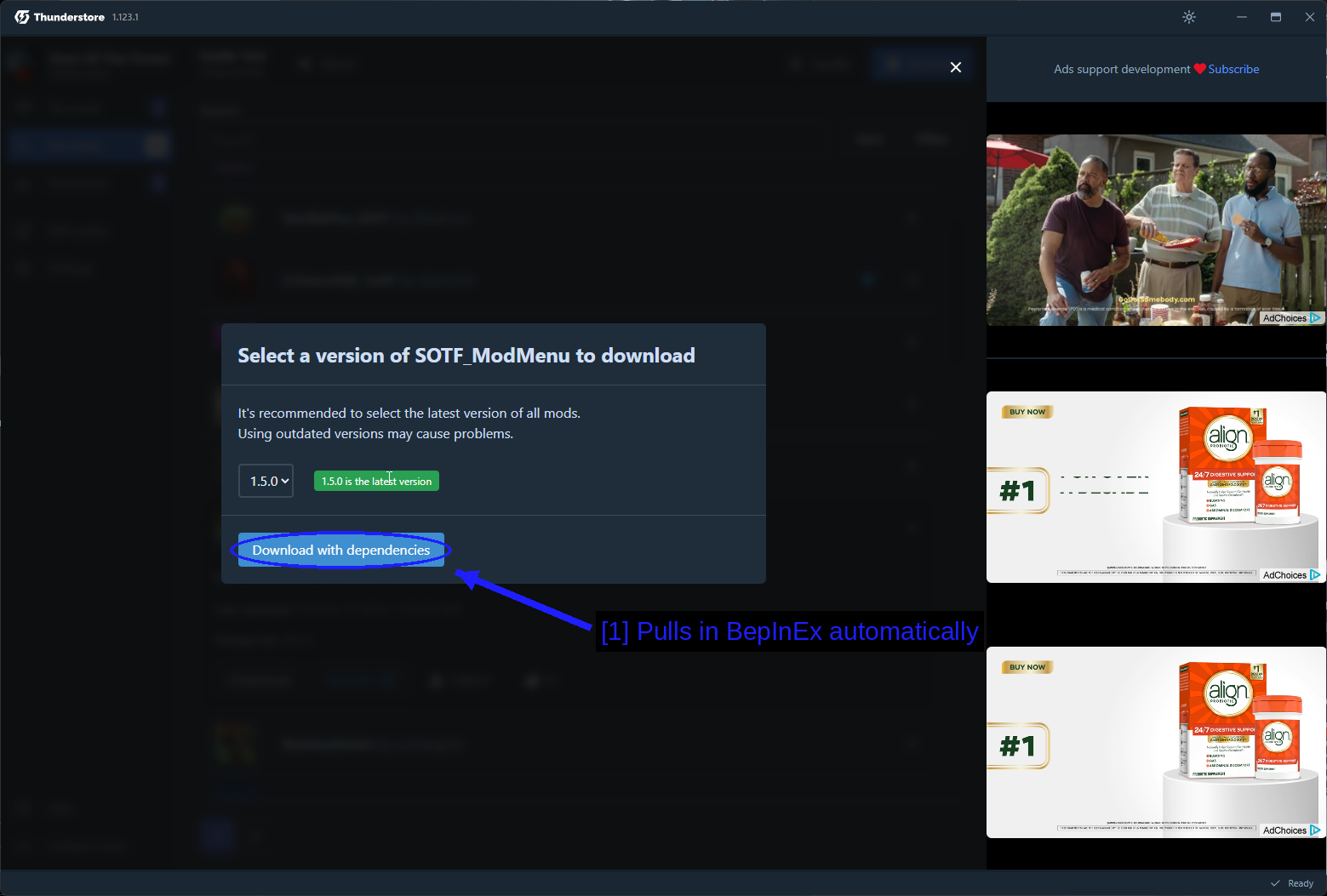Image resolution: width=1327 pixels, height=896 pixels.
Task: Click the 'Ads support development' text
Action: click(1122, 69)
